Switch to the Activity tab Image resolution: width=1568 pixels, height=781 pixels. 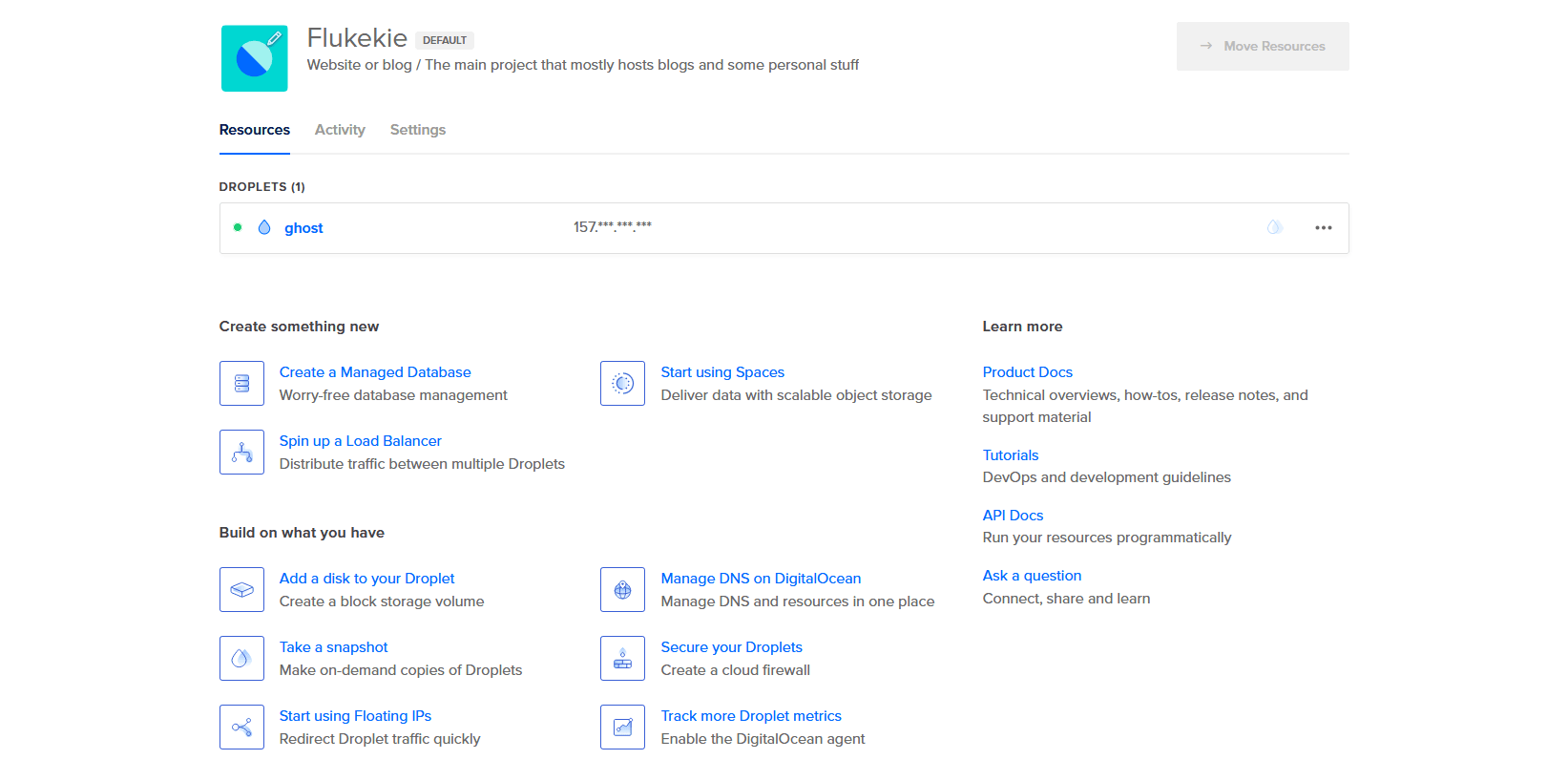pos(340,130)
